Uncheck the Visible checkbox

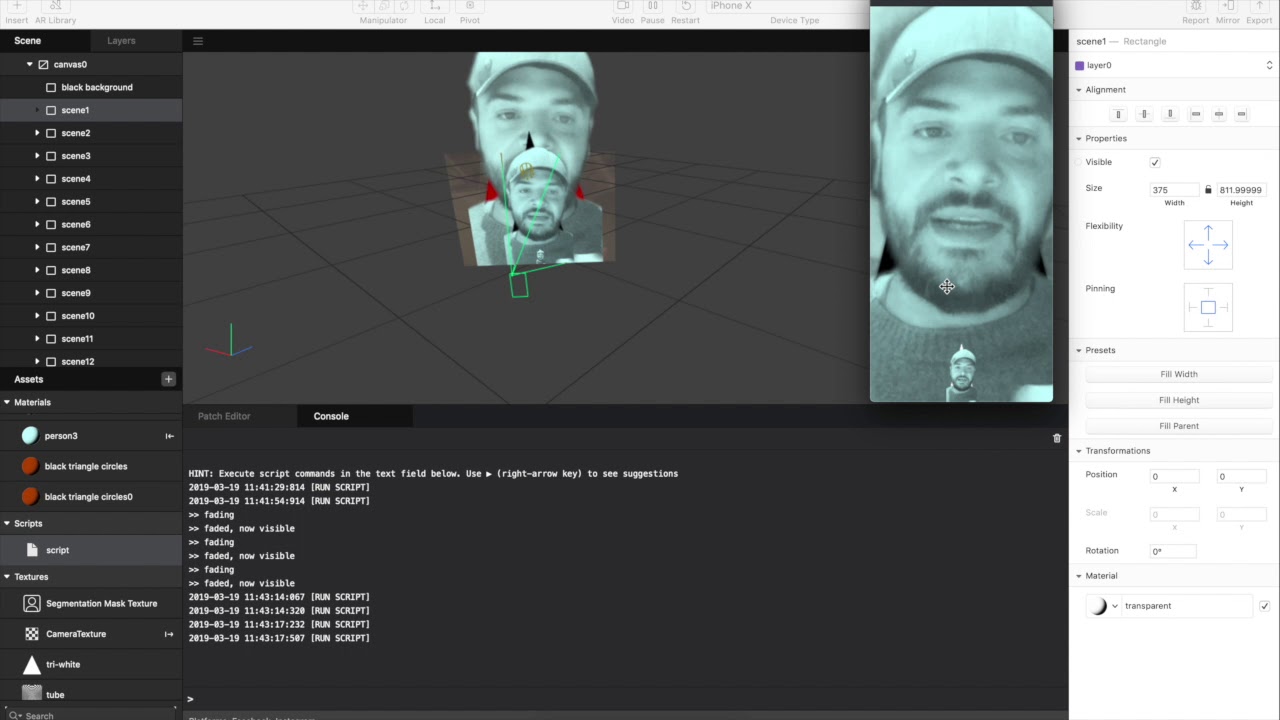pyautogui.click(x=1155, y=162)
